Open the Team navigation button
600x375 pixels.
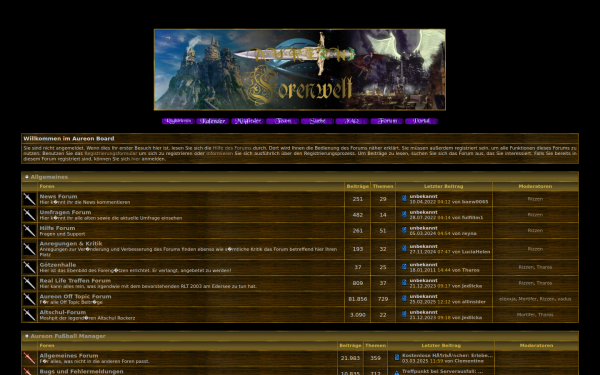click(283, 121)
